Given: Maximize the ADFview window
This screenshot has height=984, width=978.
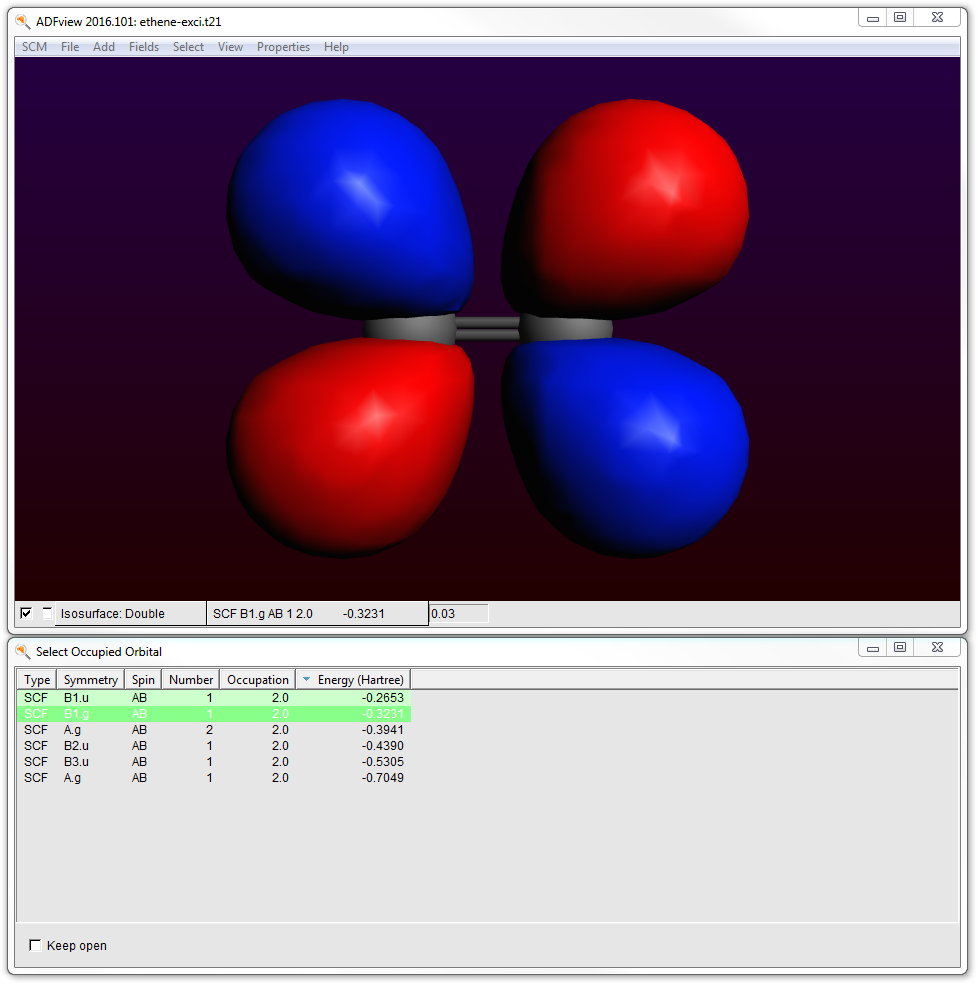Looking at the screenshot, I should [900, 18].
